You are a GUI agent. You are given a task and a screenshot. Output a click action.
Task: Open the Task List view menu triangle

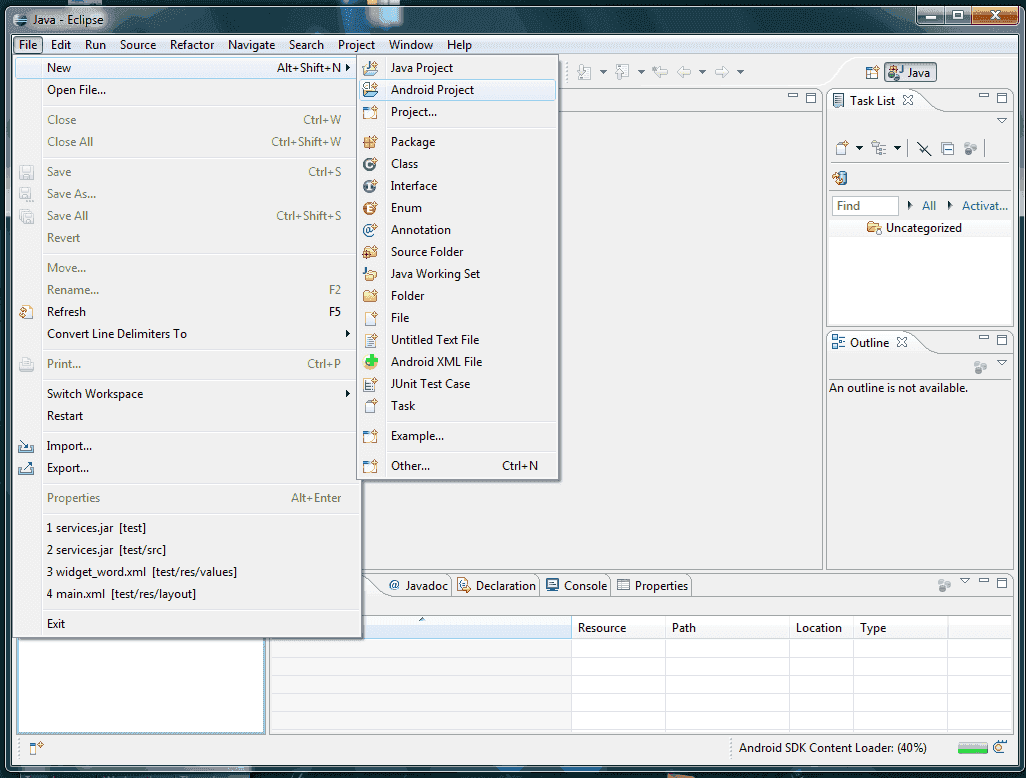pyautogui.click(x=1002, y=120)
